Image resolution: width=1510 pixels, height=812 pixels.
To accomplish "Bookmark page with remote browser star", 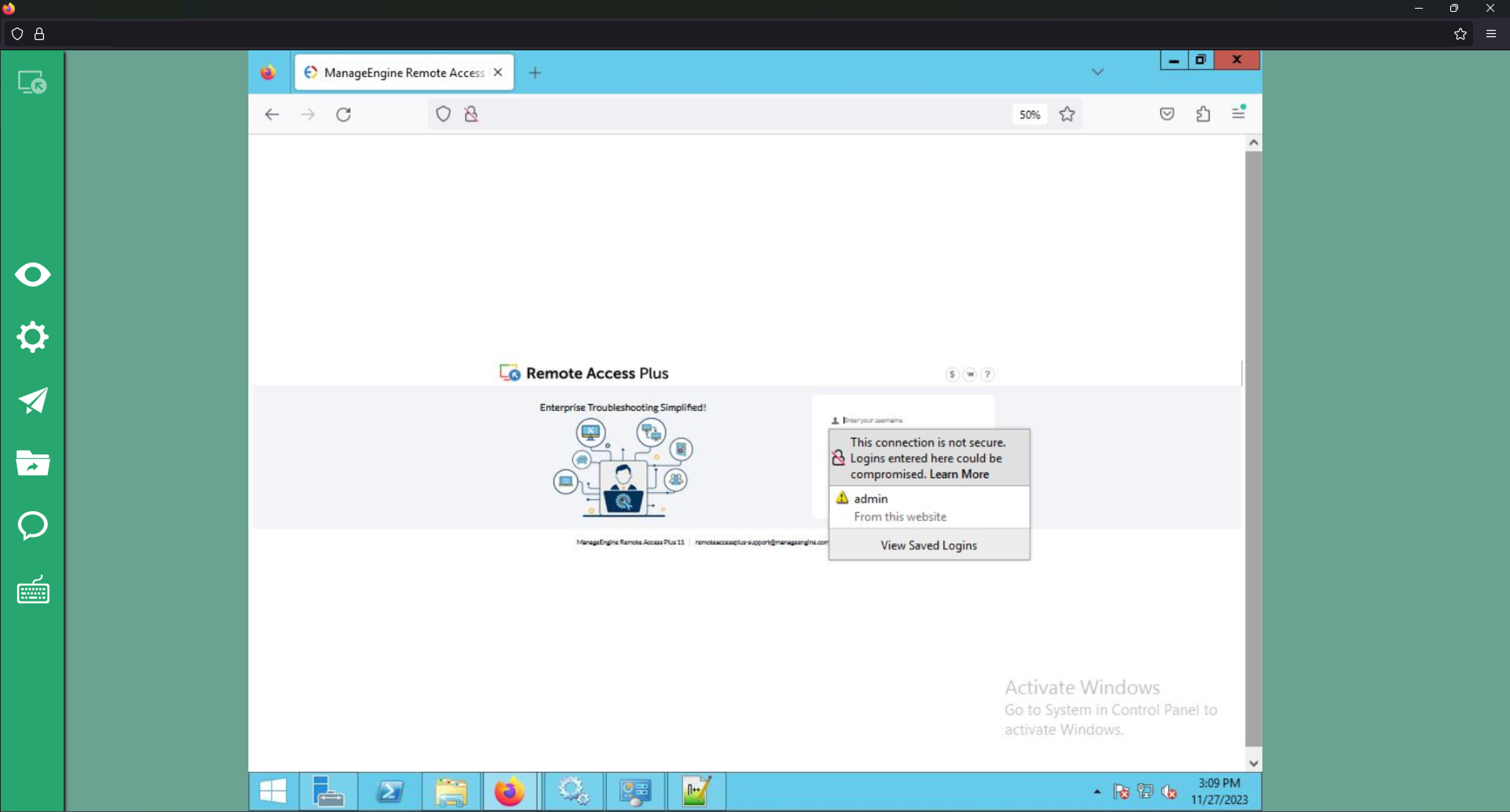I will (x=1067, y=115).
